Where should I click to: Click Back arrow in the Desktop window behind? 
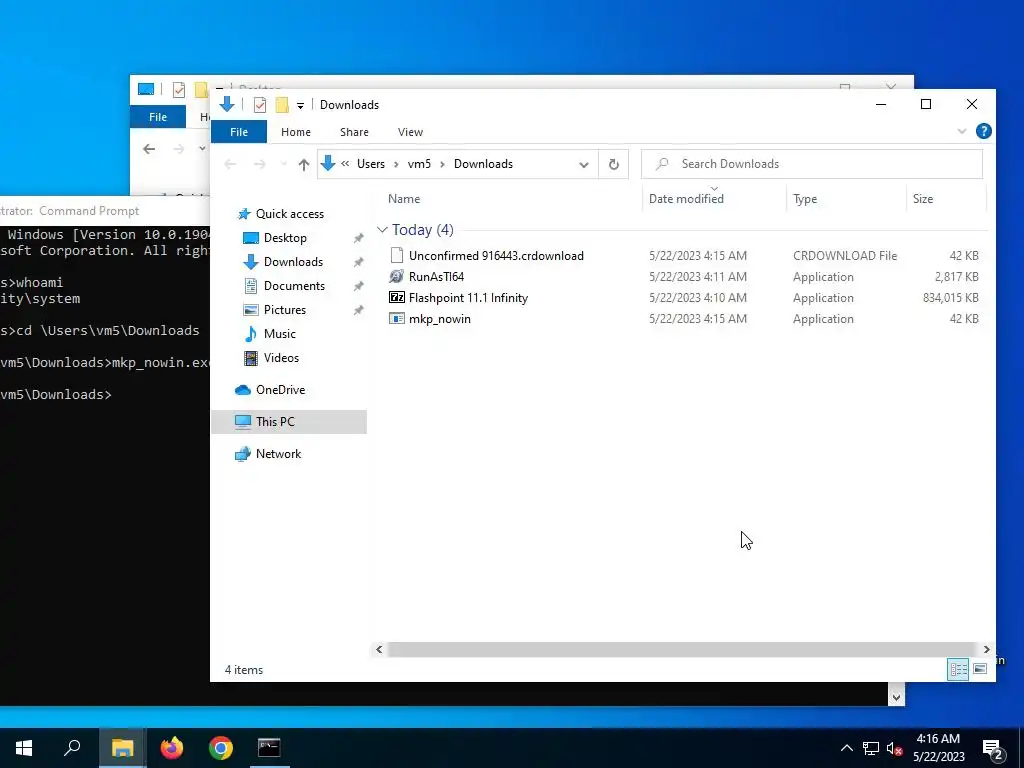(149, 150)
